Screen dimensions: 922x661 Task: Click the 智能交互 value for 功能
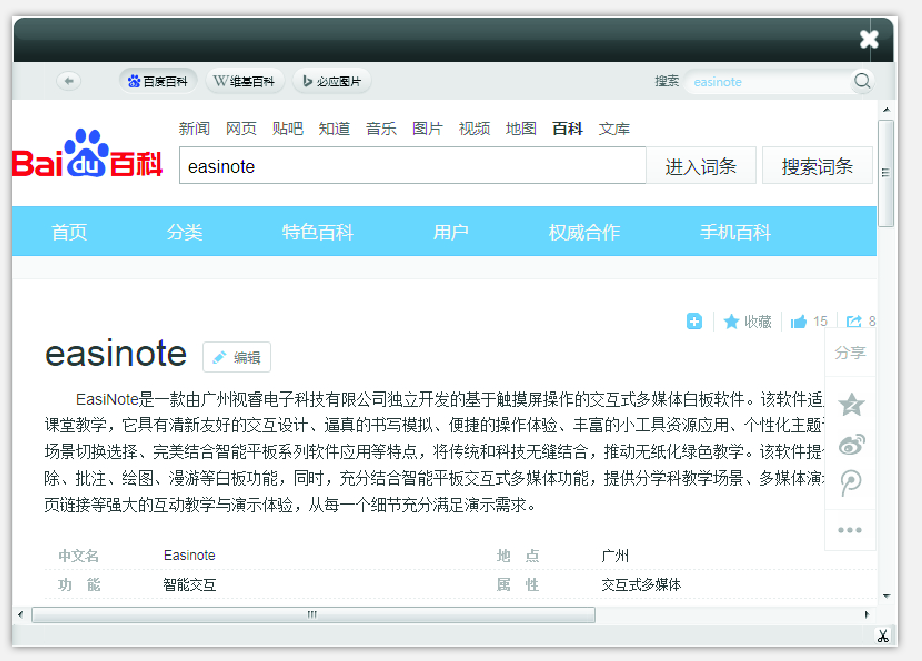pos(189,585)
